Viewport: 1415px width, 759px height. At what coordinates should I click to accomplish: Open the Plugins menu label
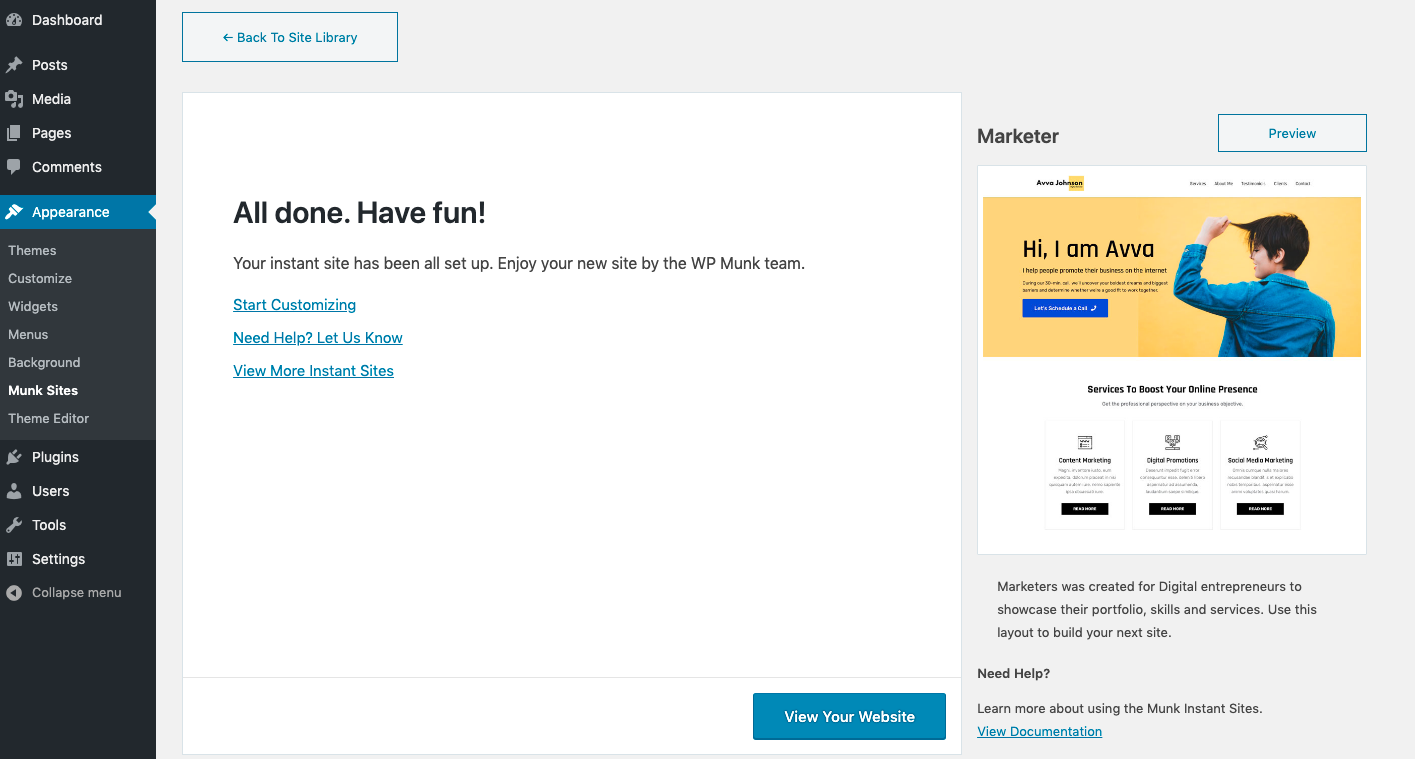(55, 457)
